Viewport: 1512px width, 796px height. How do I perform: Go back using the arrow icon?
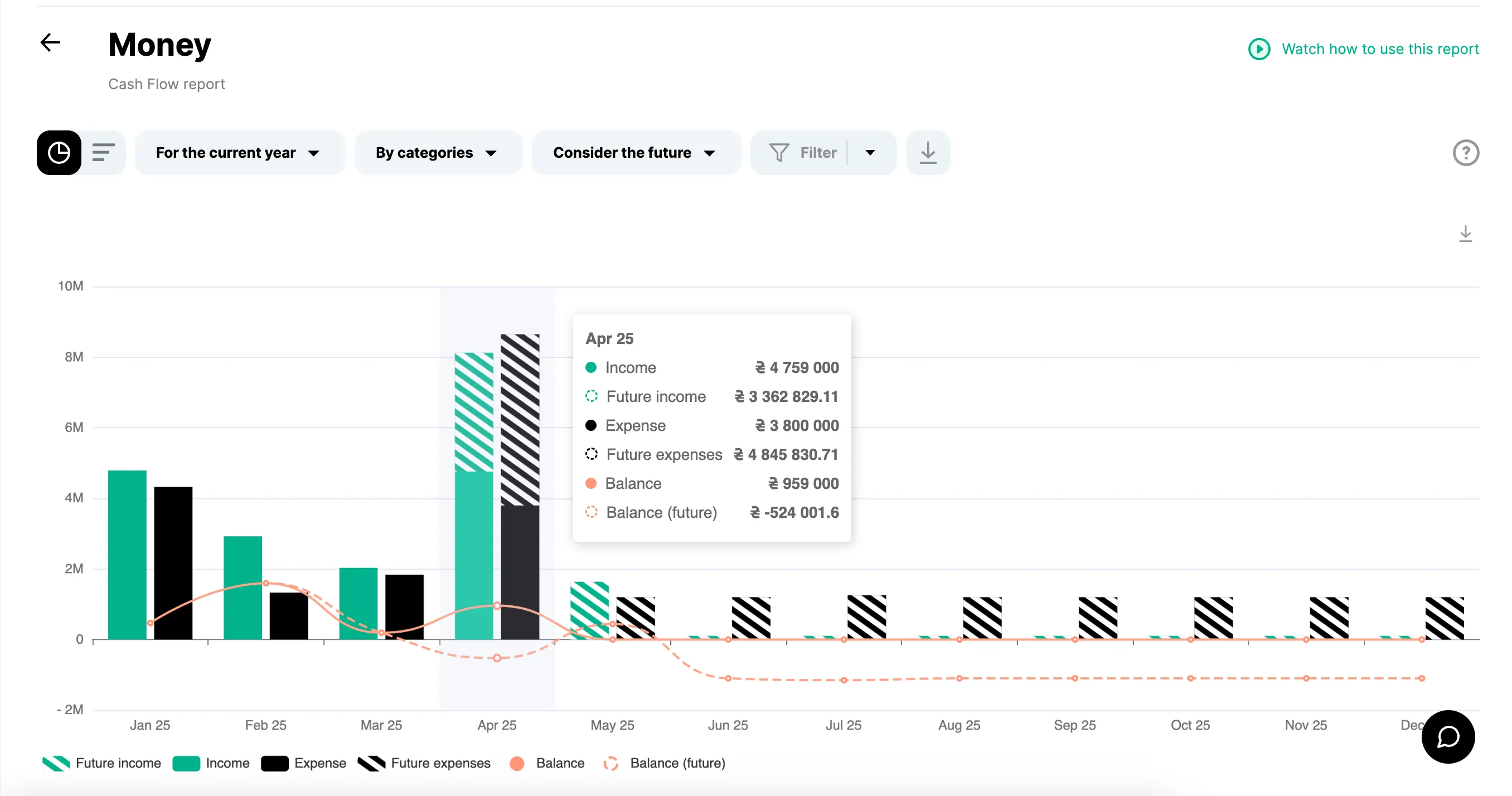coord(50,42)
